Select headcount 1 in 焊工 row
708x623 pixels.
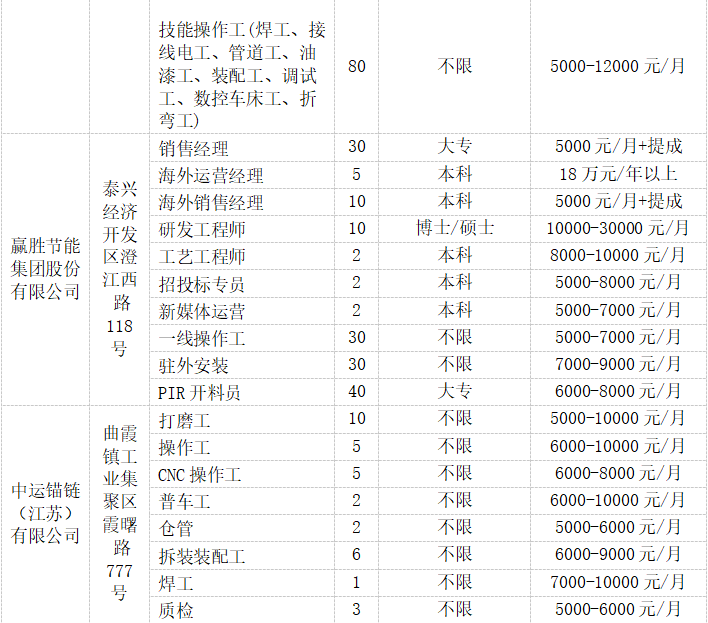click(x=356, y=582)
